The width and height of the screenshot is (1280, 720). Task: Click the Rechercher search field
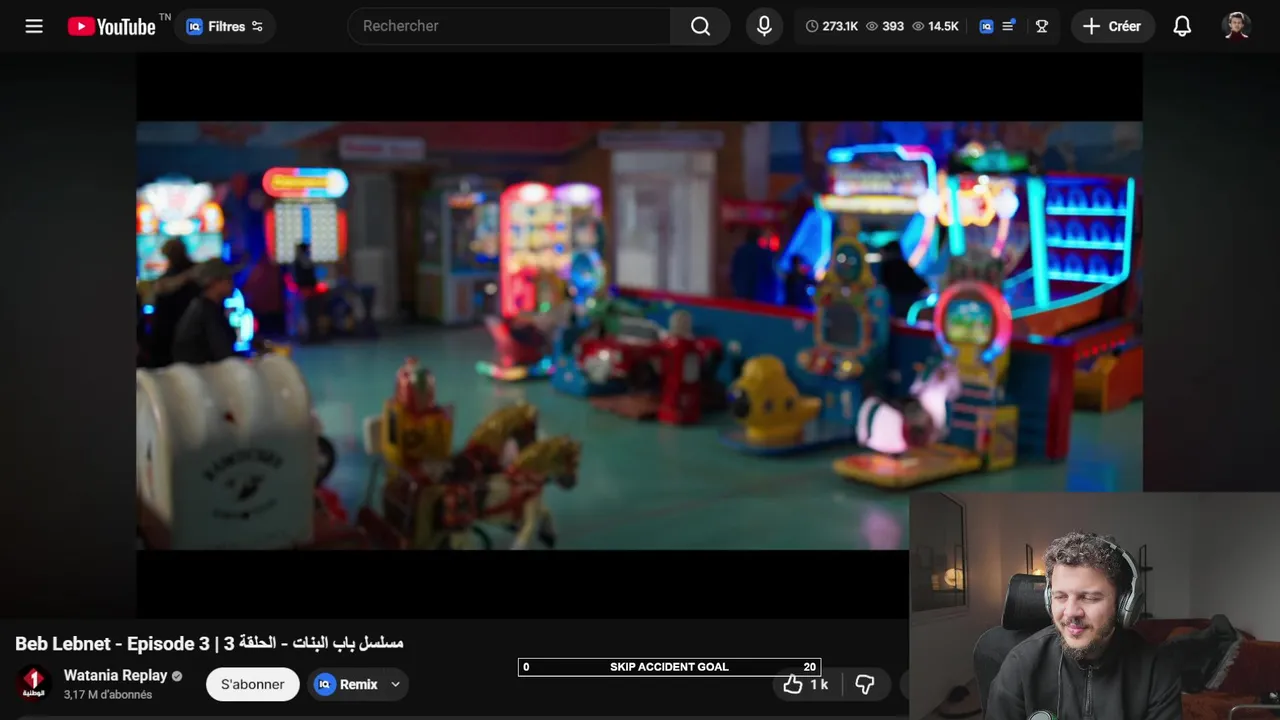pos(509,26)
